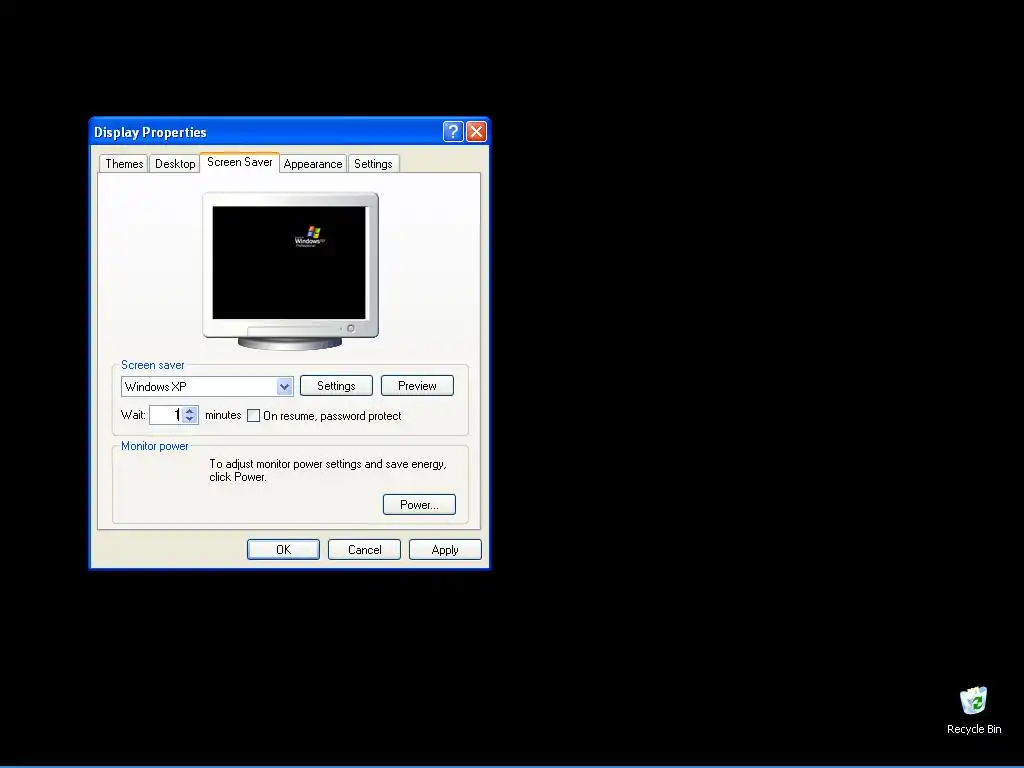1024x768 pixels.
Task: Click the Monitor power group label
Action: [155, 446]
